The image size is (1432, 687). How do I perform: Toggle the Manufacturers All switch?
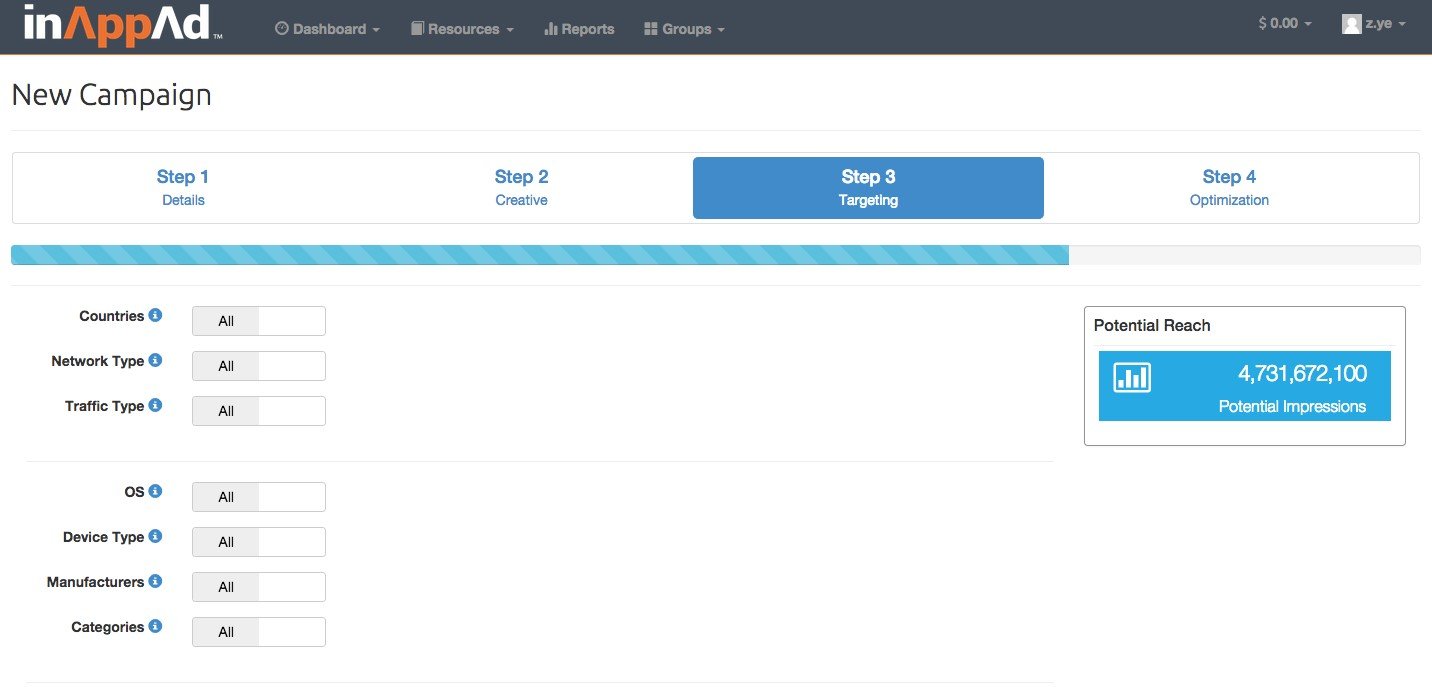259,587
